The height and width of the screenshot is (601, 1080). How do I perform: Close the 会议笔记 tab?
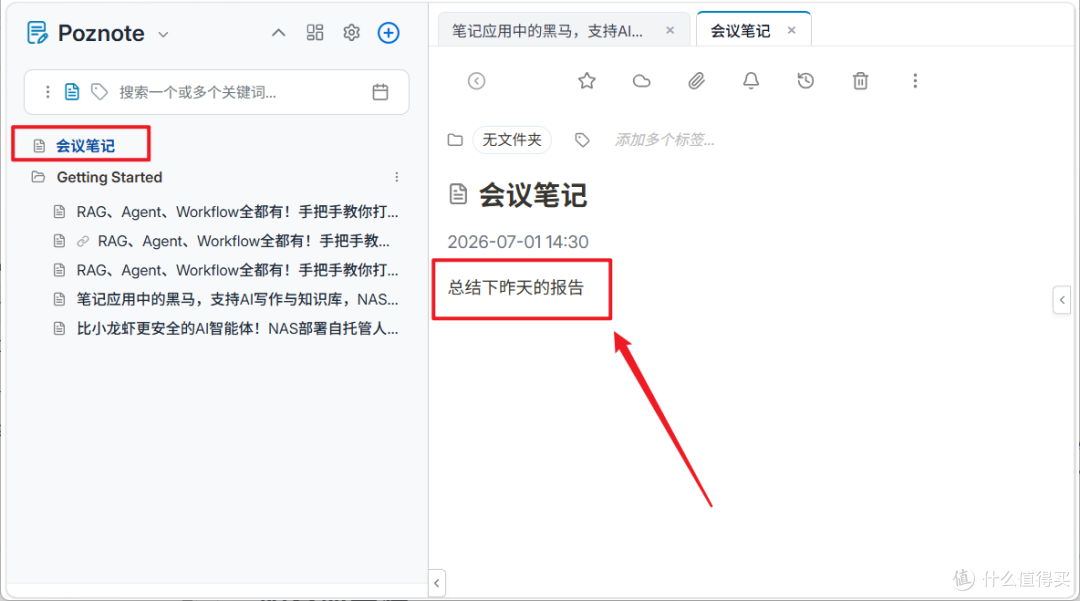pyautogui.click(x=792, y=30)
